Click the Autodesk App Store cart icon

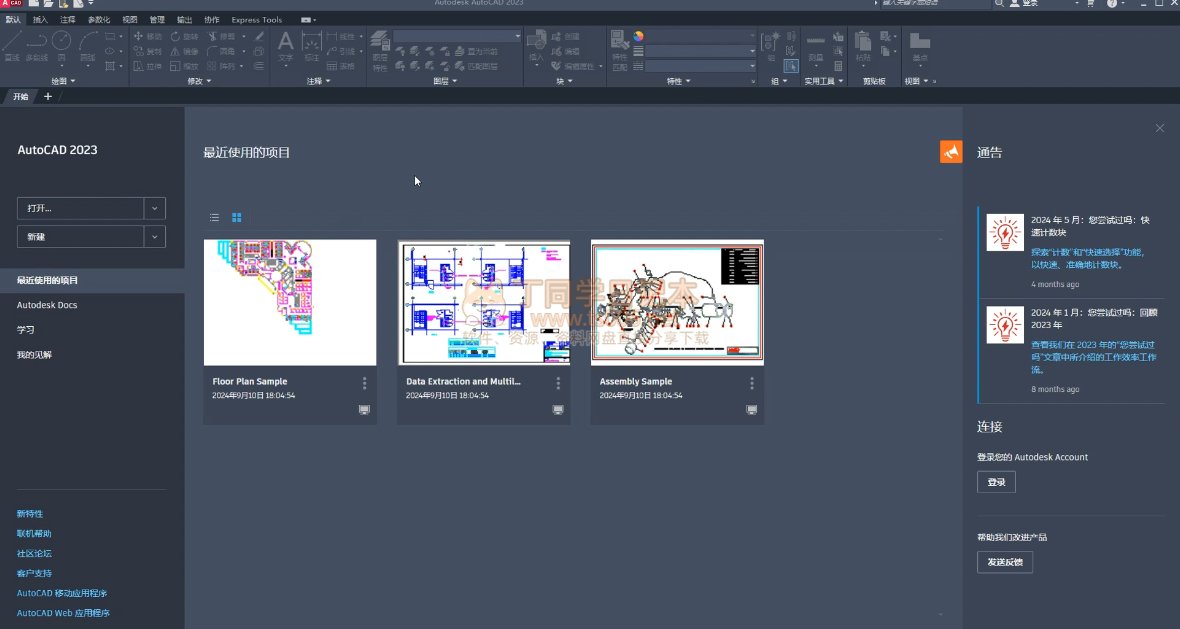pyautogui.click(x=1090, y=4)
